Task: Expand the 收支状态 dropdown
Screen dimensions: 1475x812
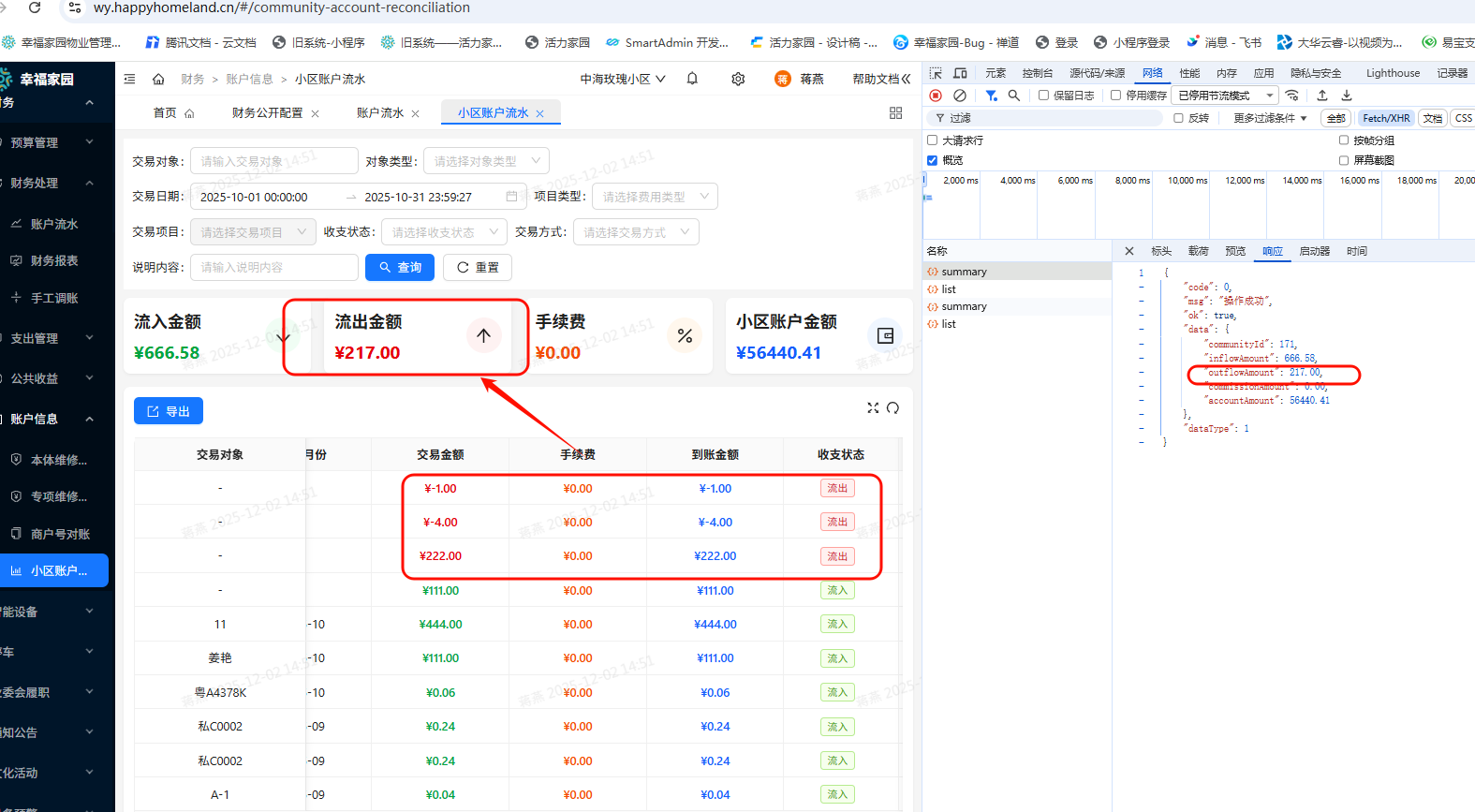Action: pos(444,232)
